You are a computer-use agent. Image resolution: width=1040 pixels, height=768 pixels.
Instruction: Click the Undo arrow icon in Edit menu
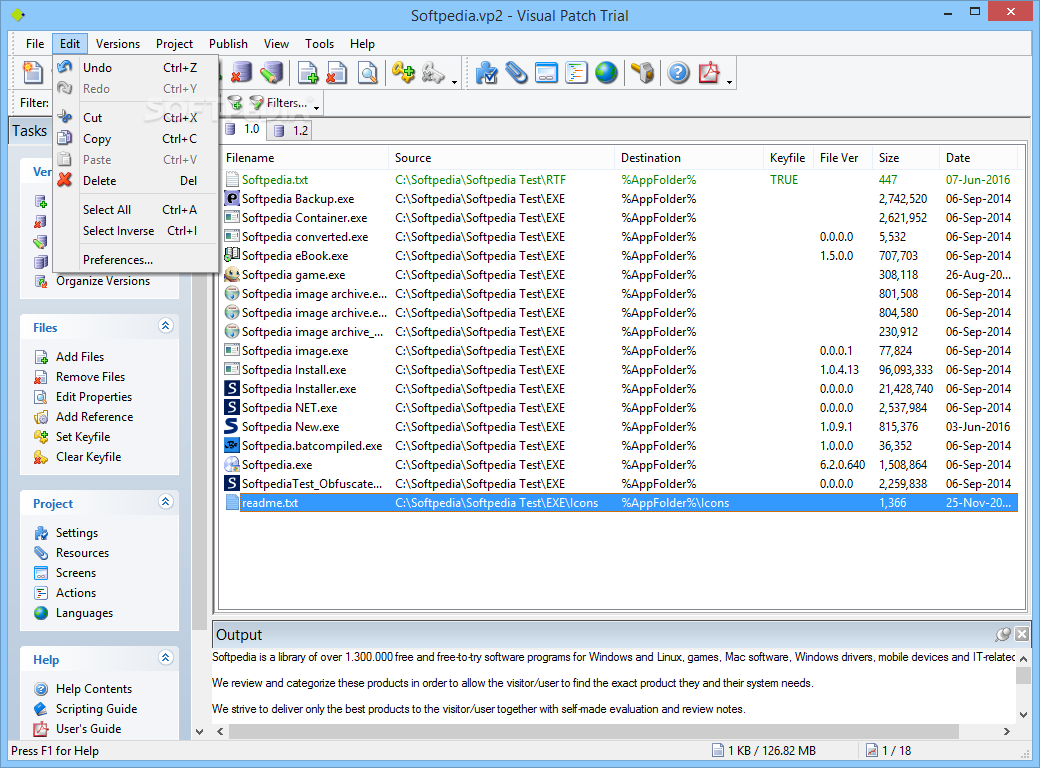pyautogui.click(x=64, y=67)
